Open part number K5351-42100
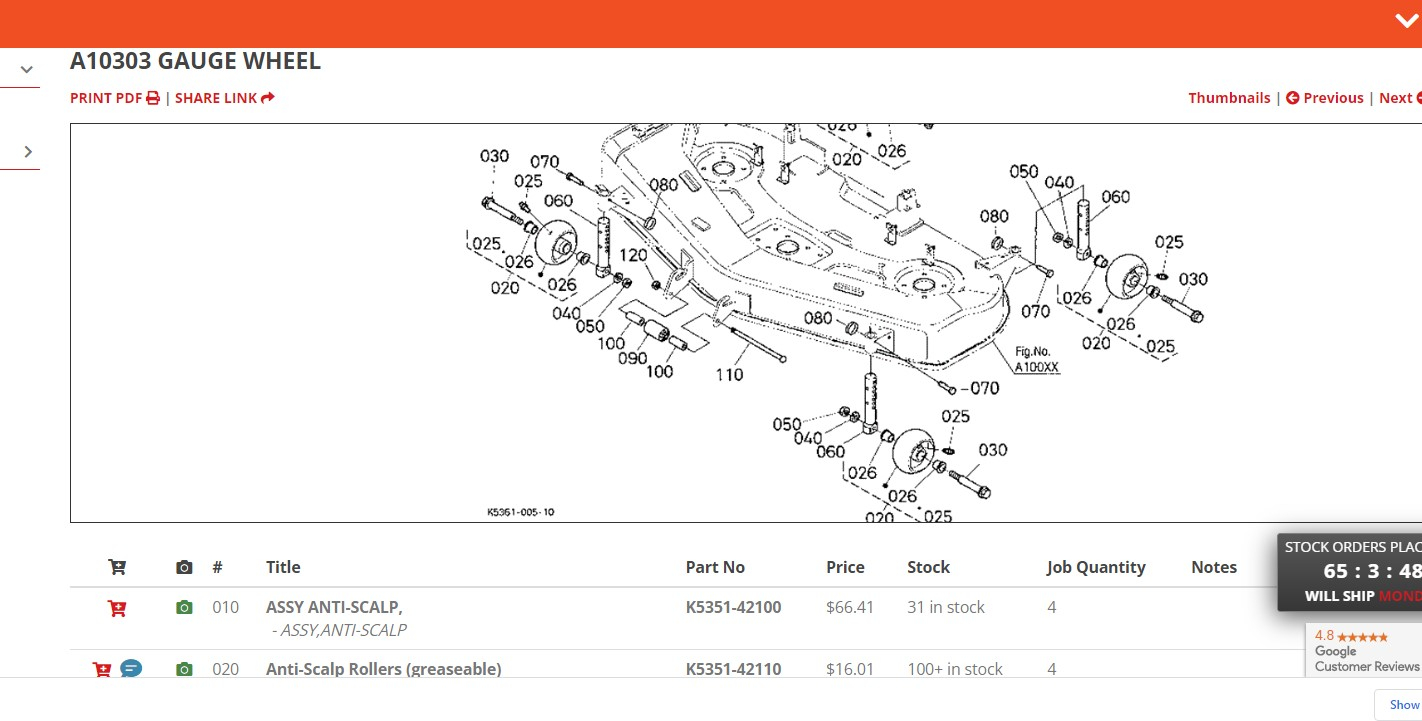 (733, 607)
